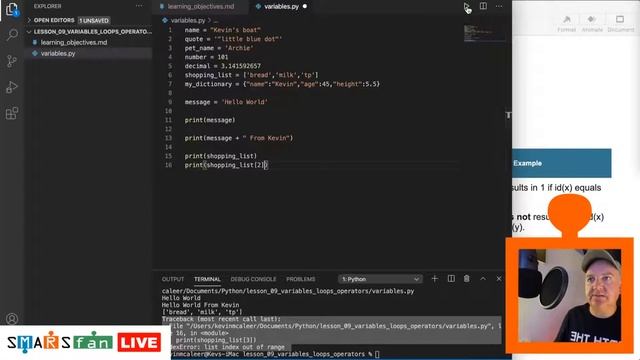Click the print(shopping_list) line 15
640x360 pixels.
pyautogui.click(x=221, y=156)
